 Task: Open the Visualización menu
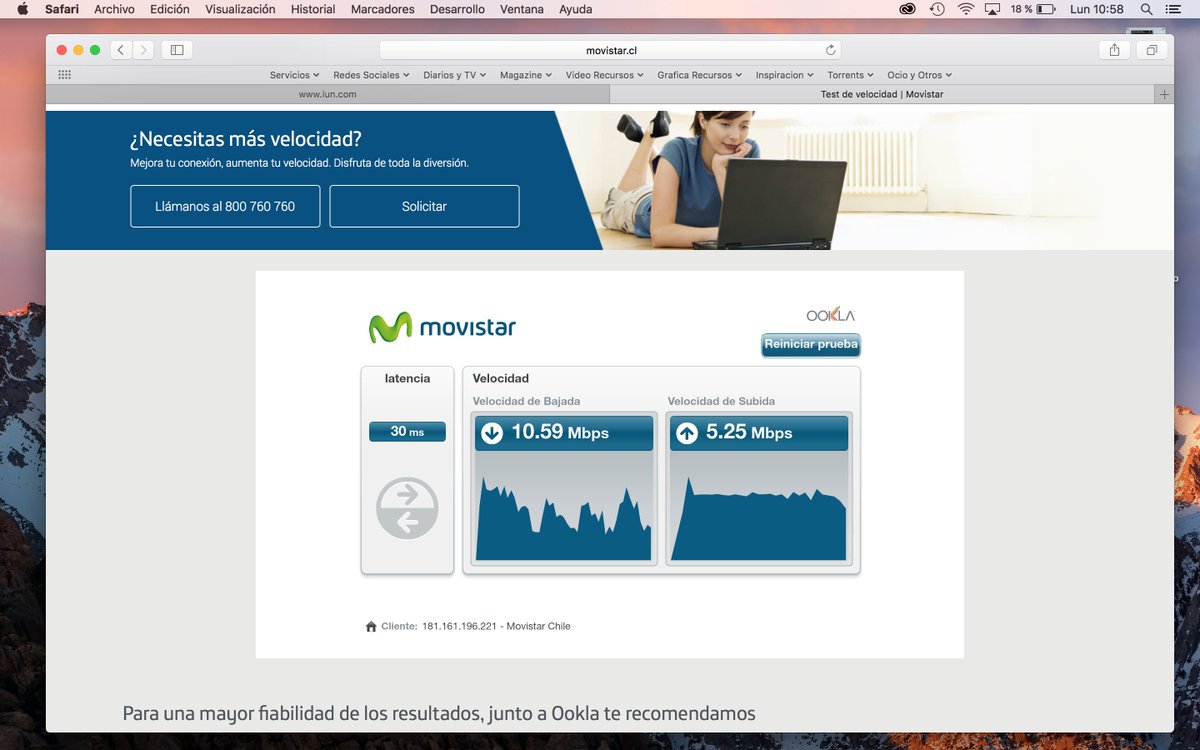pyautogui.click(x=240, y=9)
